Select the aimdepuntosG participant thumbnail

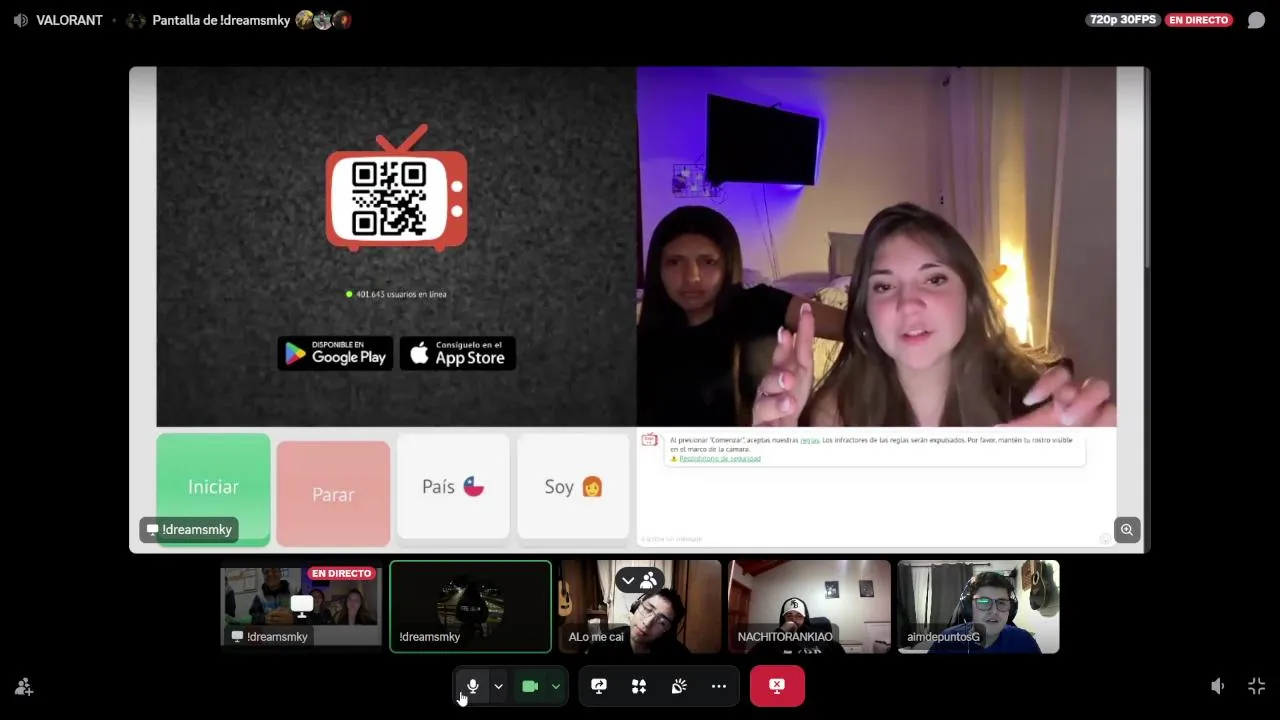click(x=978, y=607)
